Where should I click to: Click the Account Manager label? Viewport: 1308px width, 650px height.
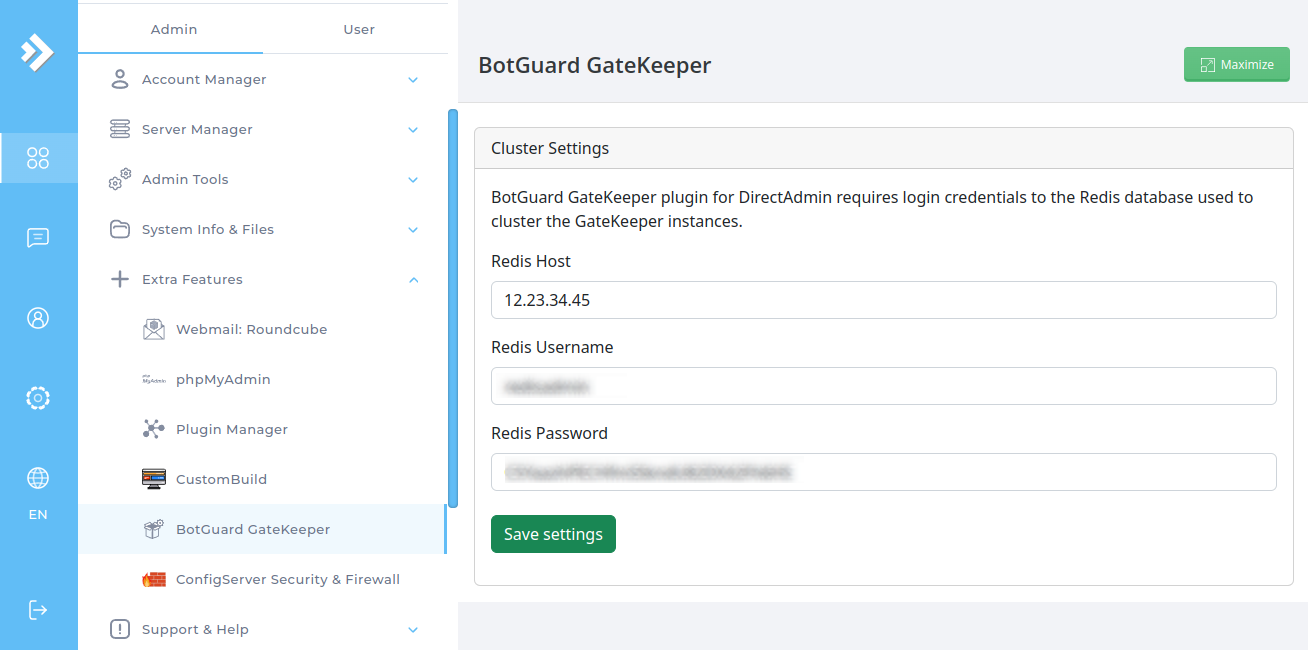[204, 79]
